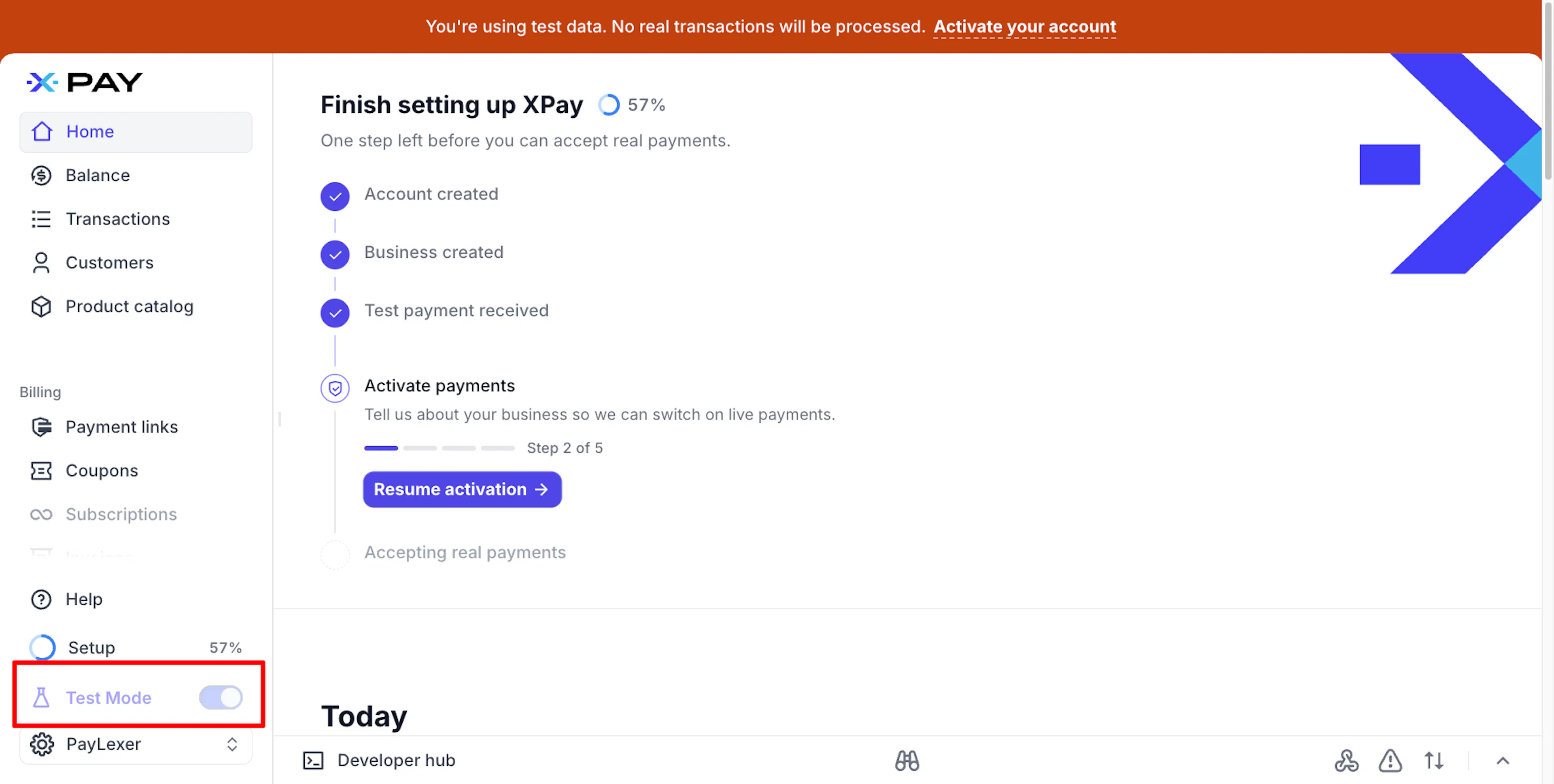Click the Setup progress circle icon
The image size is (1554, 784).
(42, 647)
